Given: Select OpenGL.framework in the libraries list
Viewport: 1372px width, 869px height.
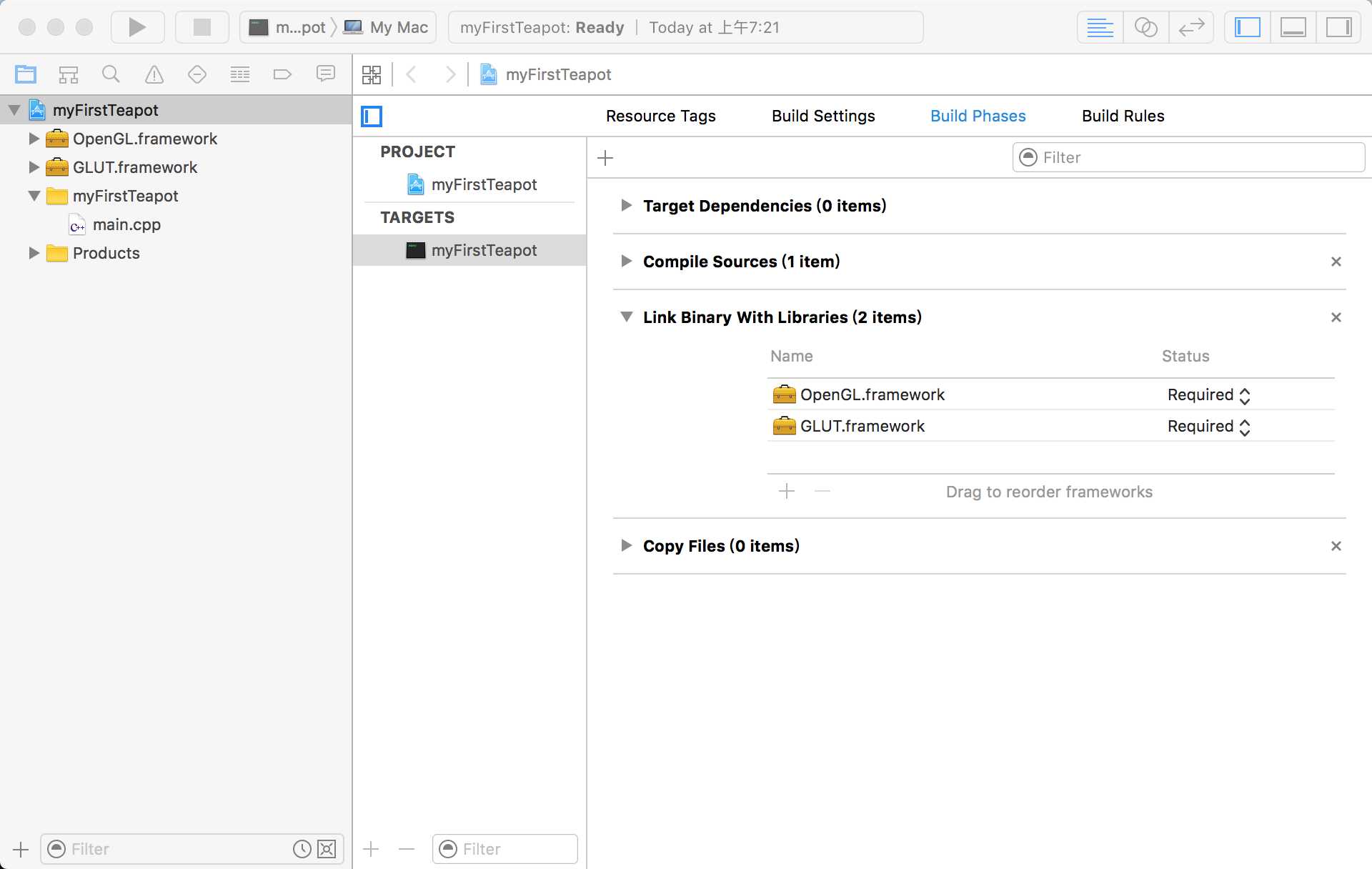Looking at the screenshot, I should click(x=1051, y=394).
